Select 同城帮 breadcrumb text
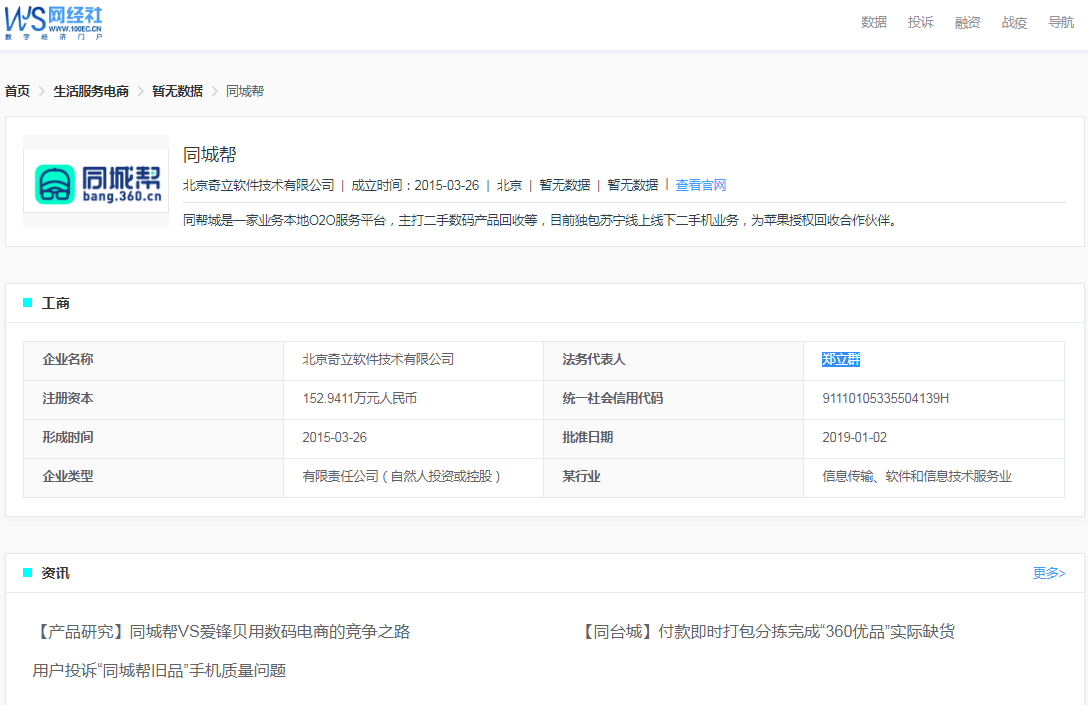Screen dimensions: 1088x705 [245, 91]
